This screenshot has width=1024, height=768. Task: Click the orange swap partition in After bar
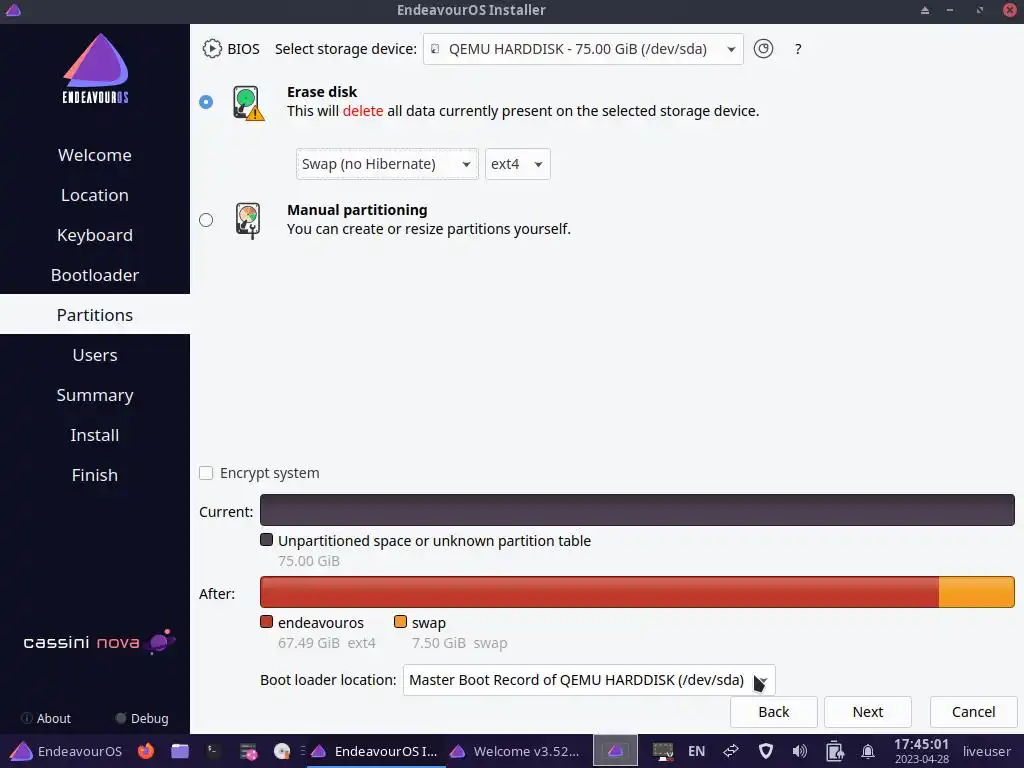[x=977, y=592]
